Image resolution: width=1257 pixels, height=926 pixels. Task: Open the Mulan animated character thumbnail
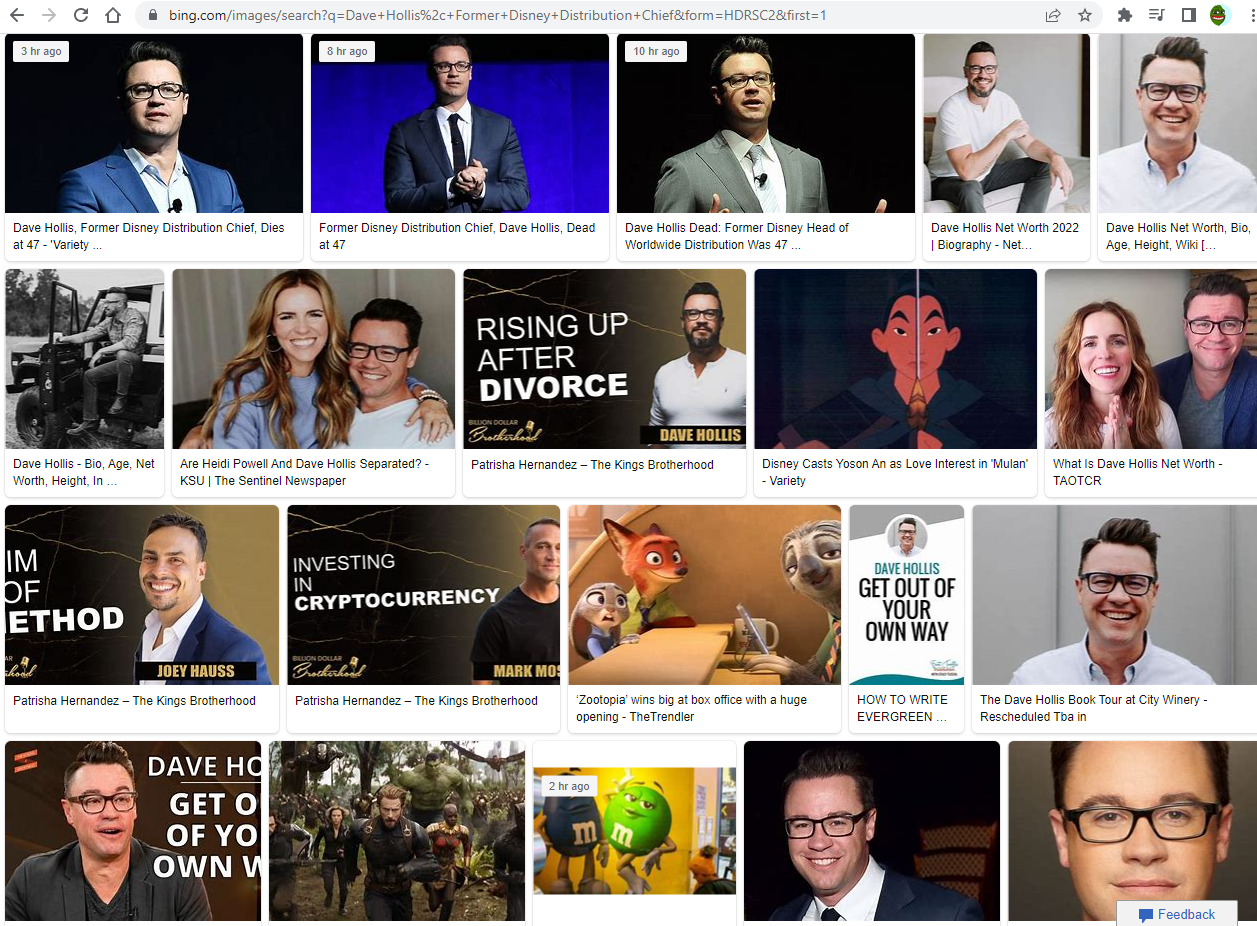[x=895, y=359]
